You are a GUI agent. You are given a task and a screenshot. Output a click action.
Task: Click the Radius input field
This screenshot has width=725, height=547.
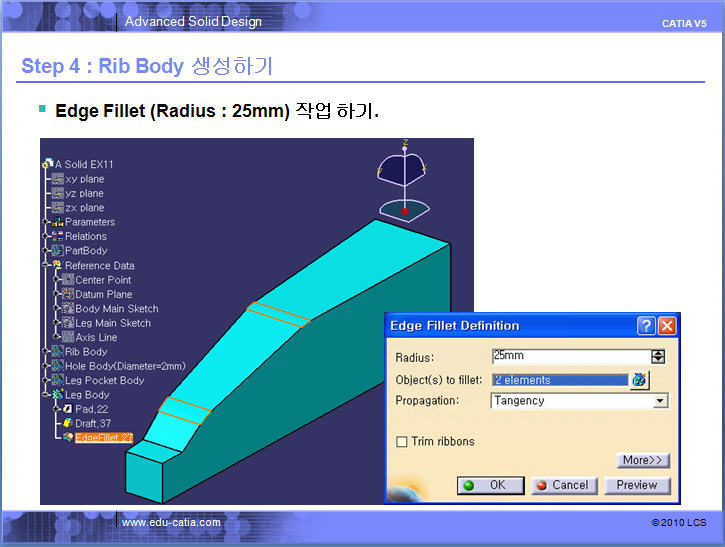[x=570, y=356]
